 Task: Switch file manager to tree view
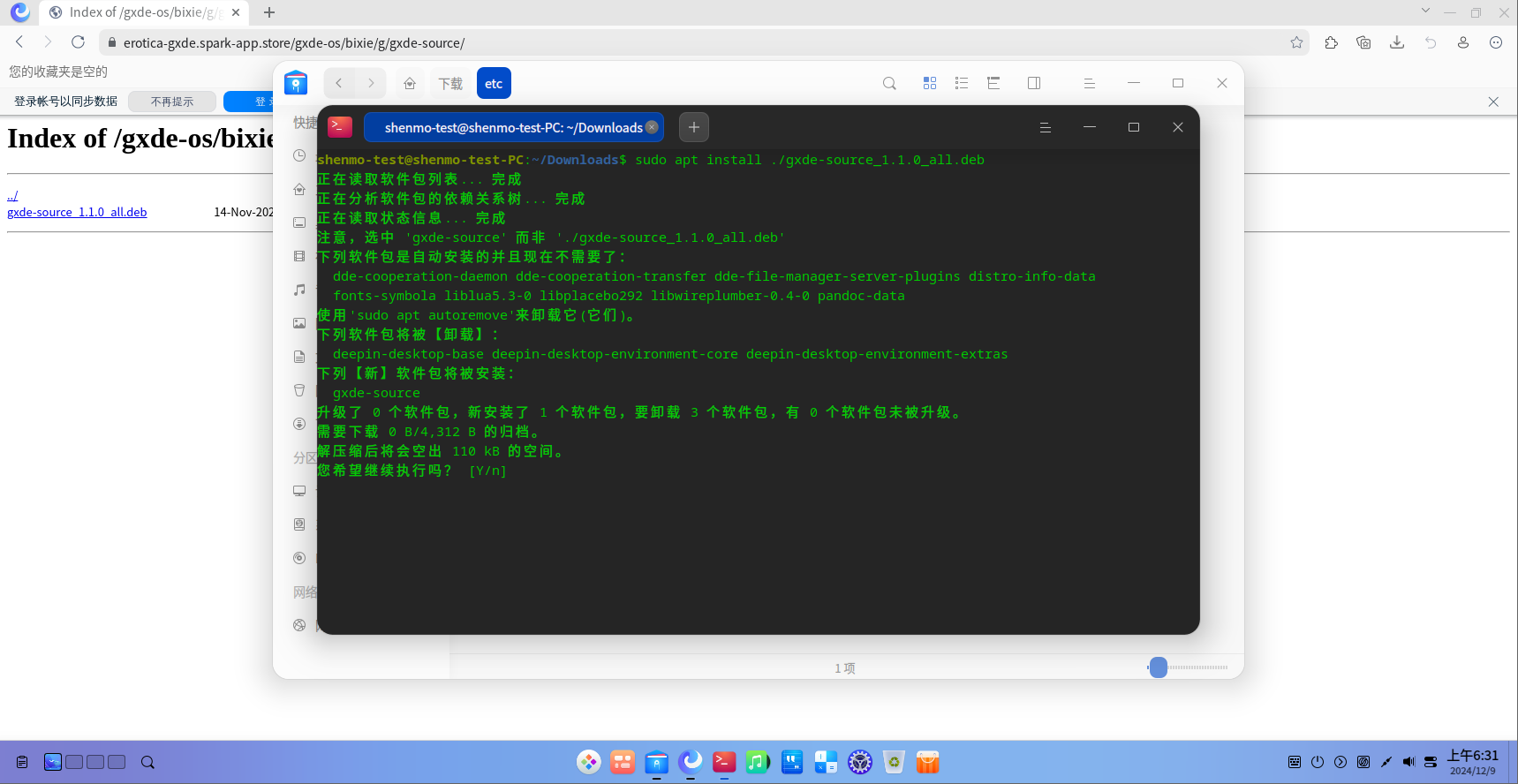tap(993, 83)
